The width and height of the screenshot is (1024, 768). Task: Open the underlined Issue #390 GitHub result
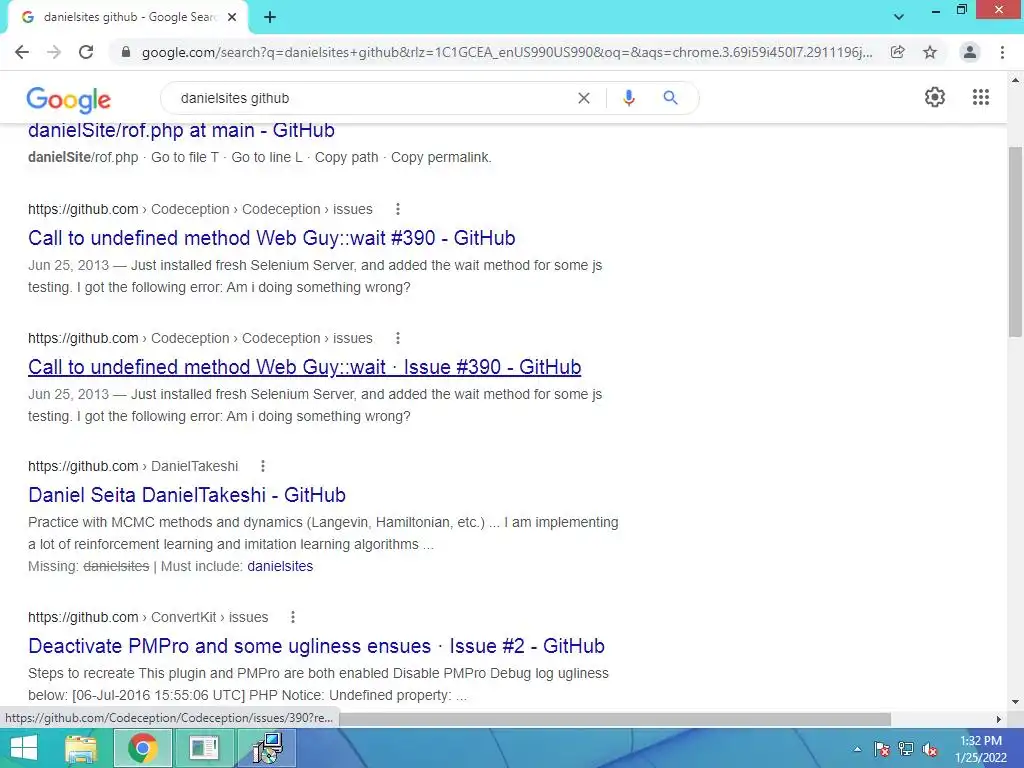[x=304, y=367]
